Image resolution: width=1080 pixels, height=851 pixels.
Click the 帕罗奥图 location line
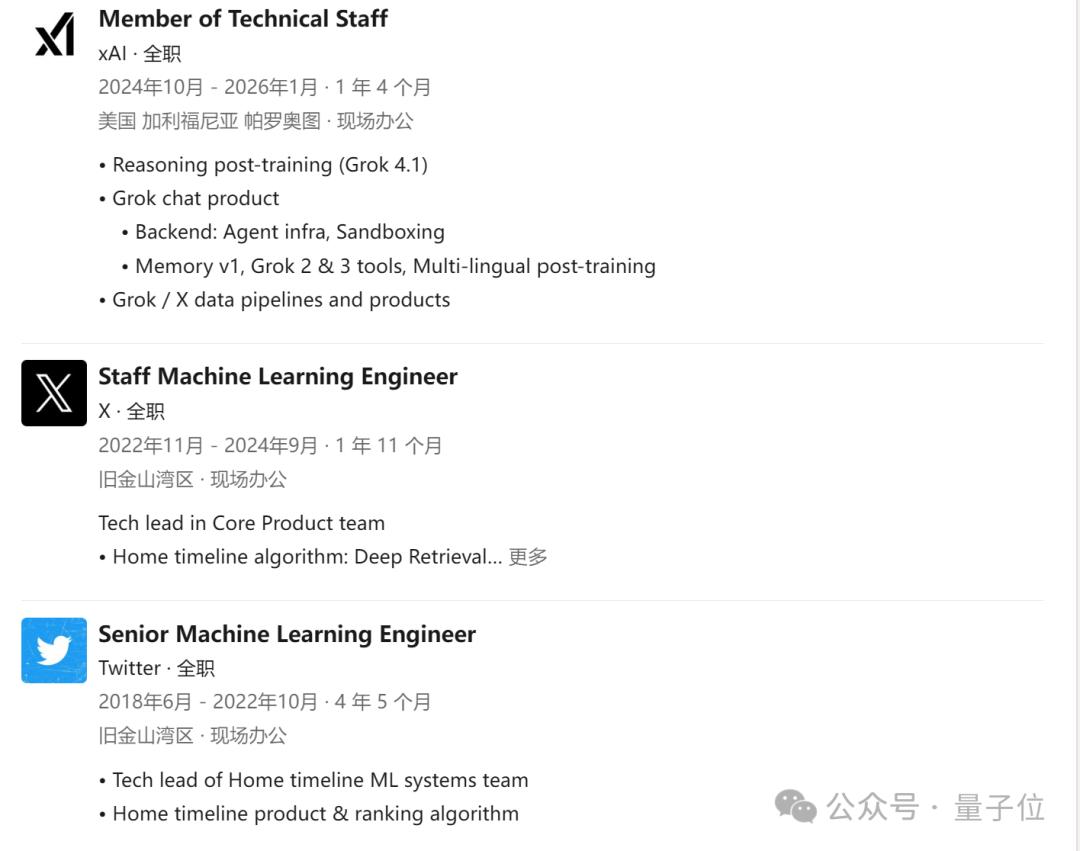click(x=256, y=121)
